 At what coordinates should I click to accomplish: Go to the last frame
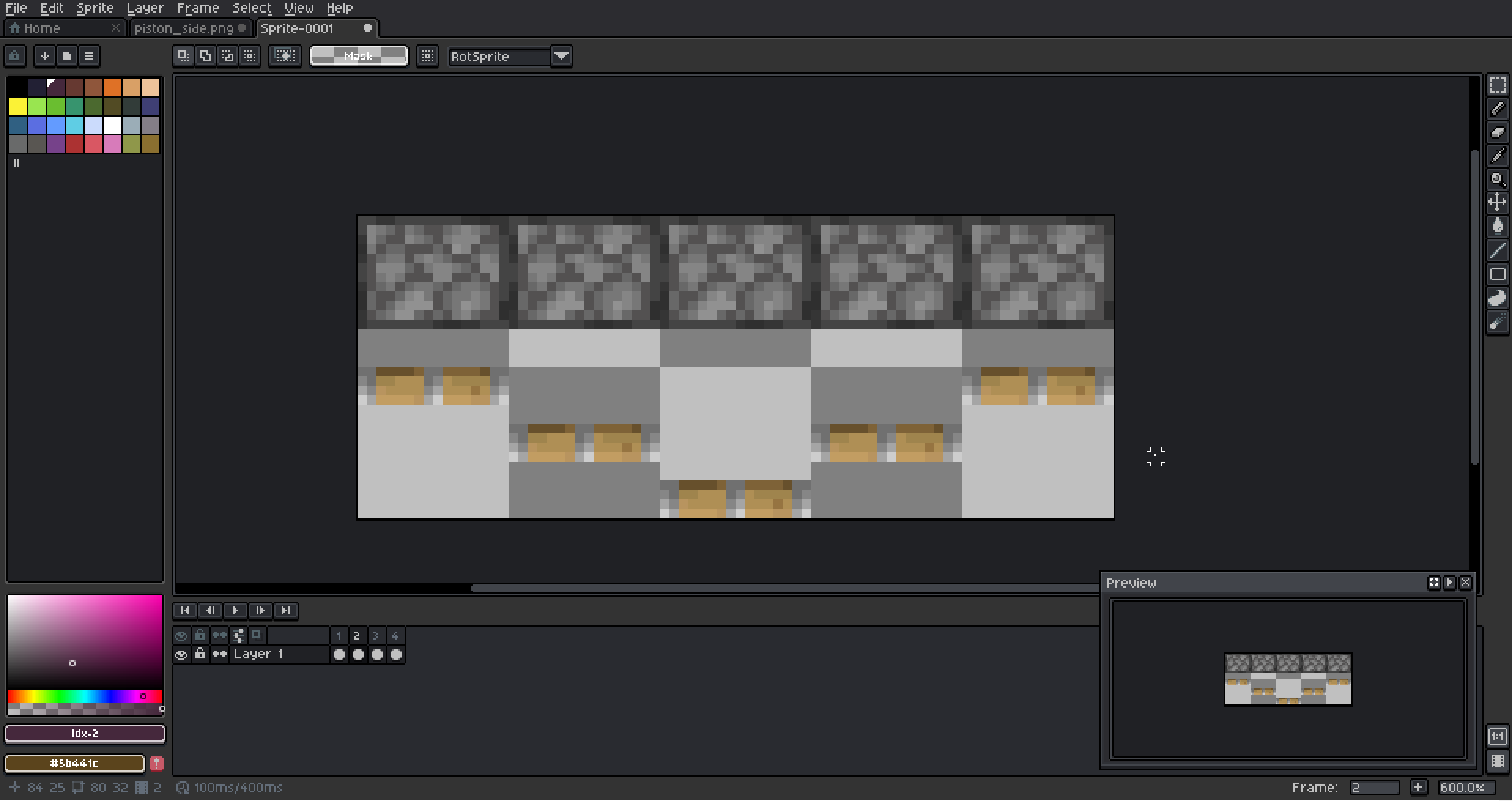286,610
